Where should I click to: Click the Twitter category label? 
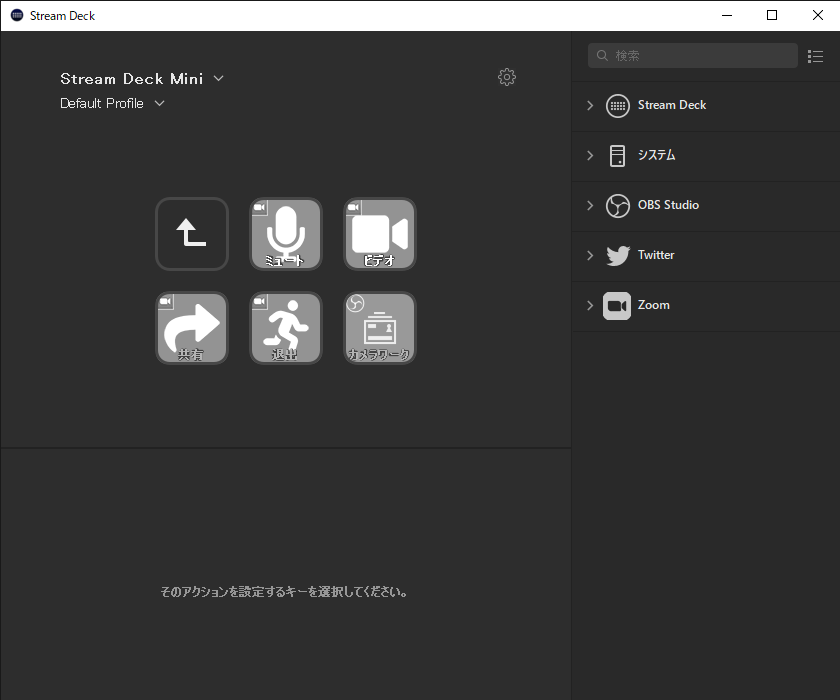(x=656, y=255)
